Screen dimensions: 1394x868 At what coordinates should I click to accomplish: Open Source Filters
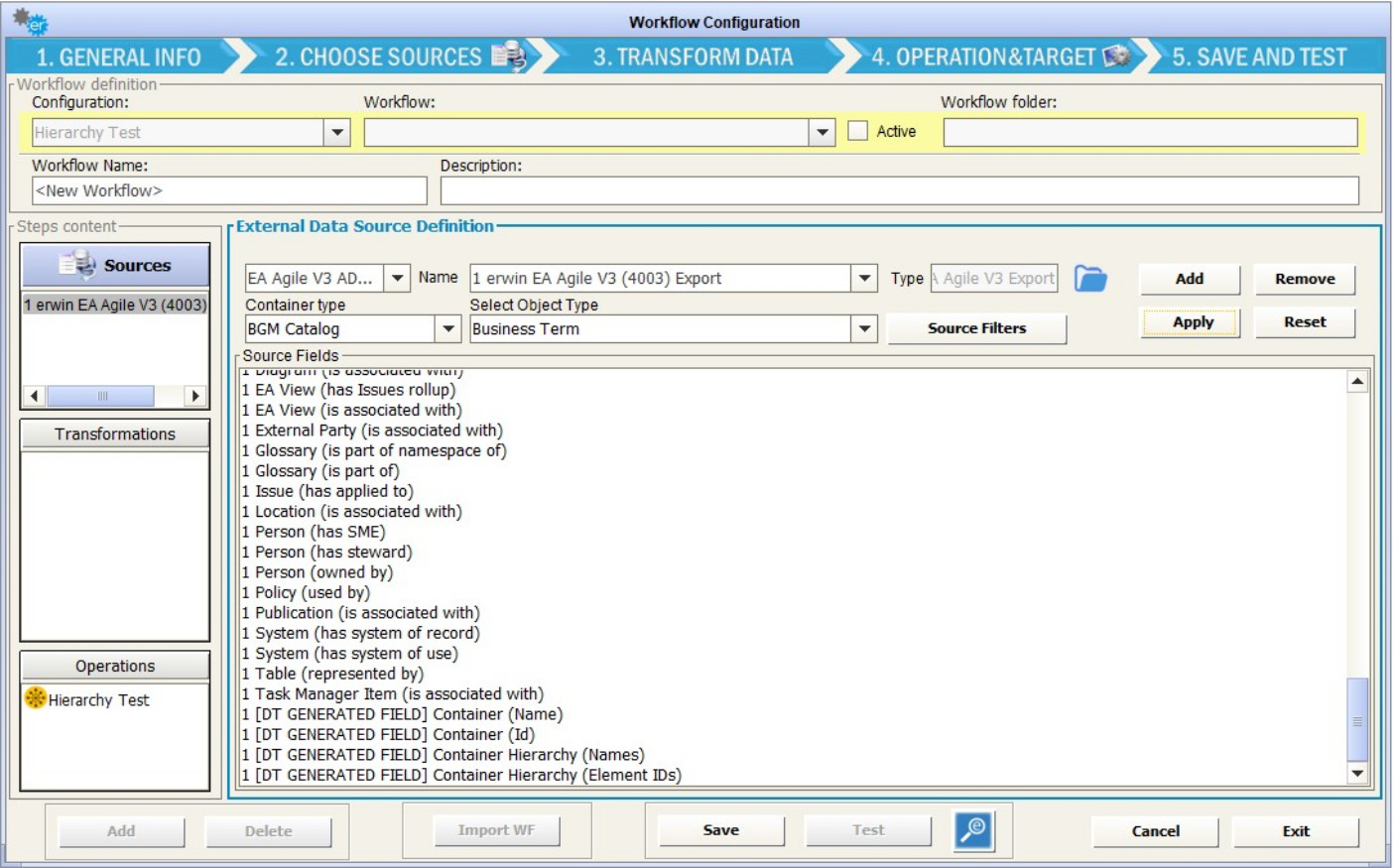[976, 328]
